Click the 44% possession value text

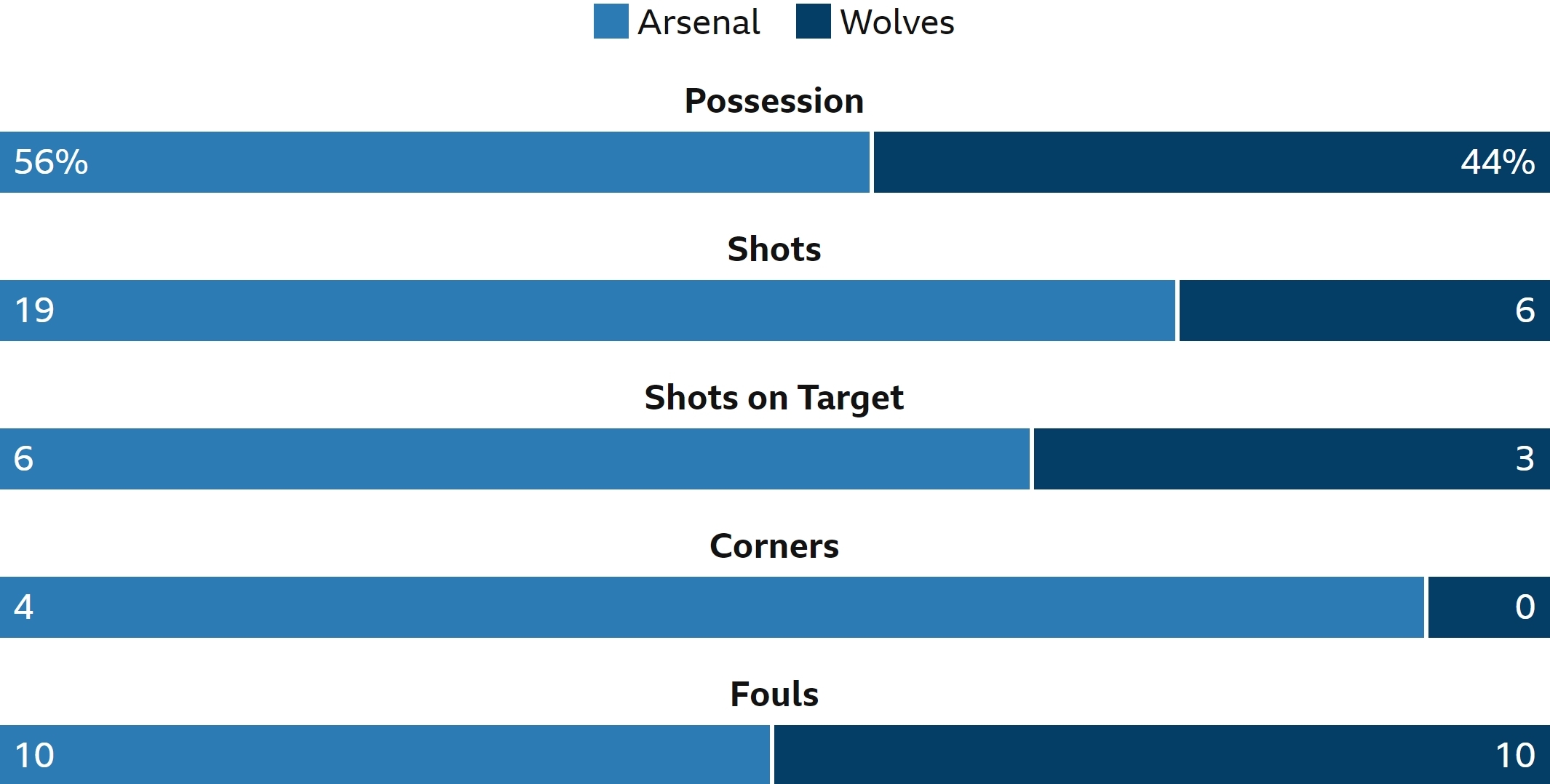coord(1498,162)
